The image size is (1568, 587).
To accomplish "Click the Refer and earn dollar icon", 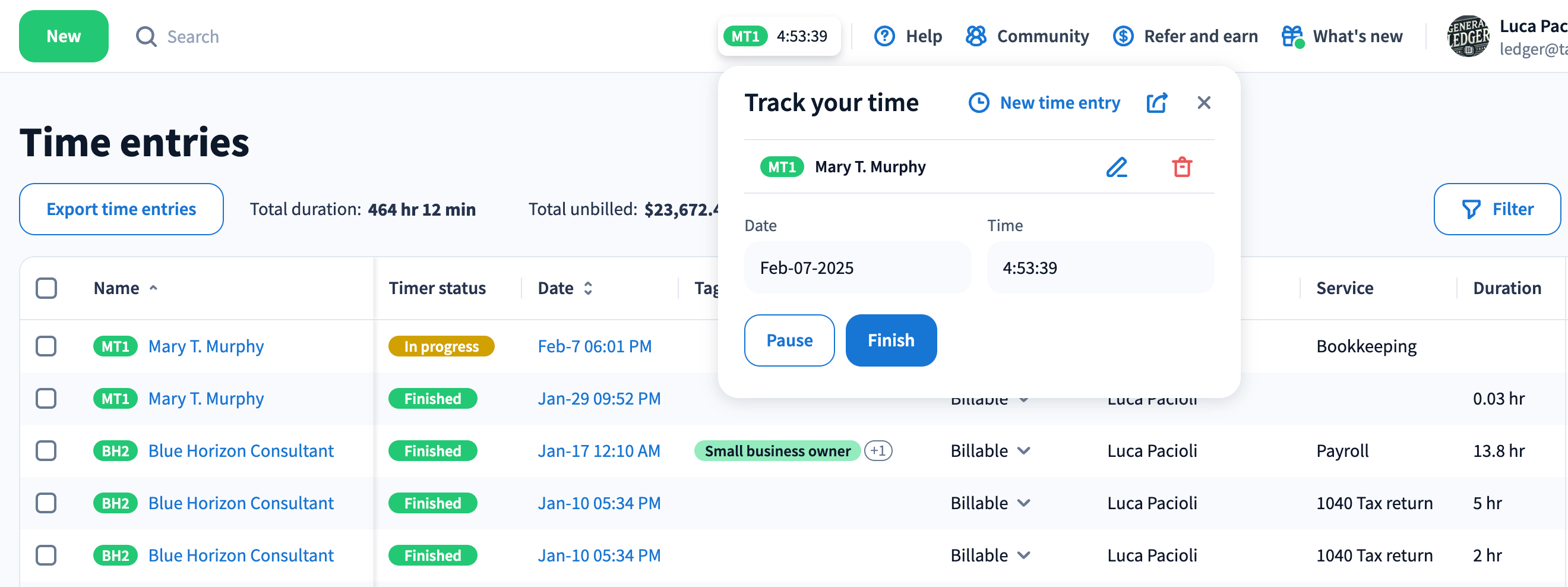I will pos(1123,36).
